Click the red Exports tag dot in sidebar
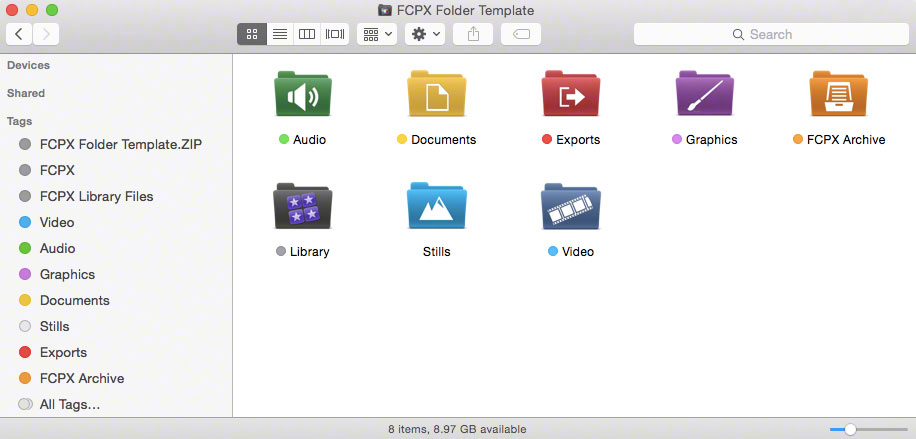Image resolution: width=916 pixels, height=439 pixels. 25,352
